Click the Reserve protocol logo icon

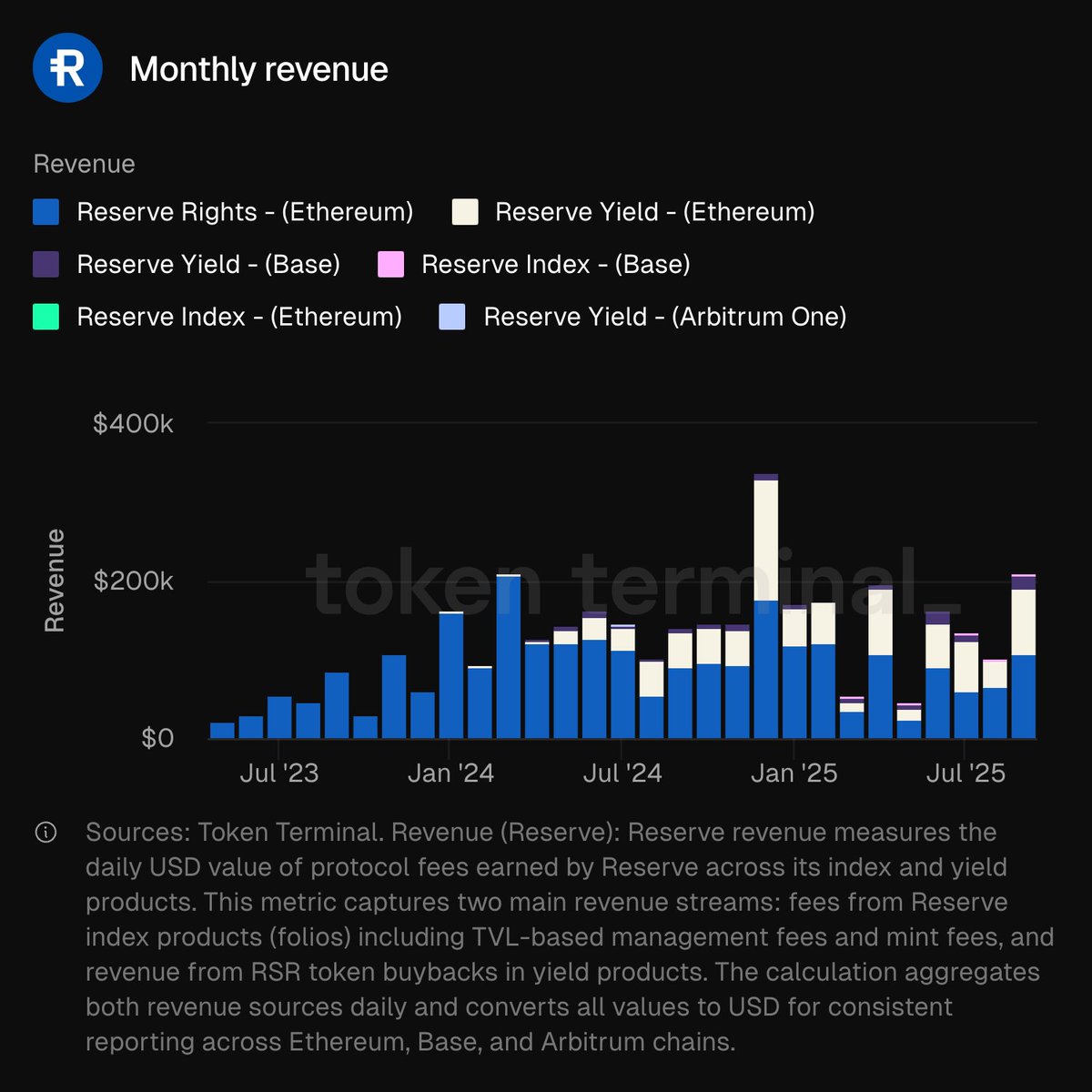67,67
